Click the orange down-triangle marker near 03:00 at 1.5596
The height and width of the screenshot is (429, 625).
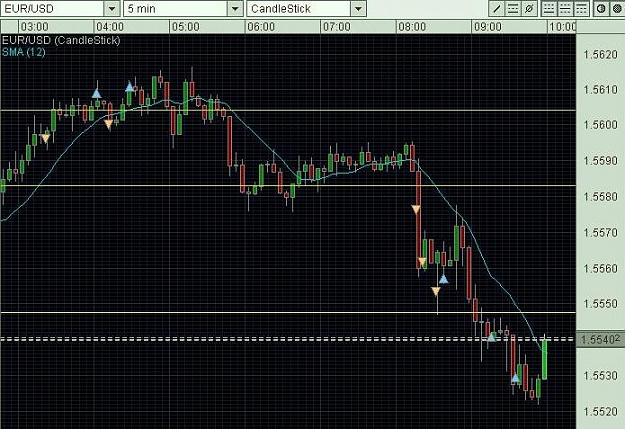pyautogui.click(x=46, y=138)
